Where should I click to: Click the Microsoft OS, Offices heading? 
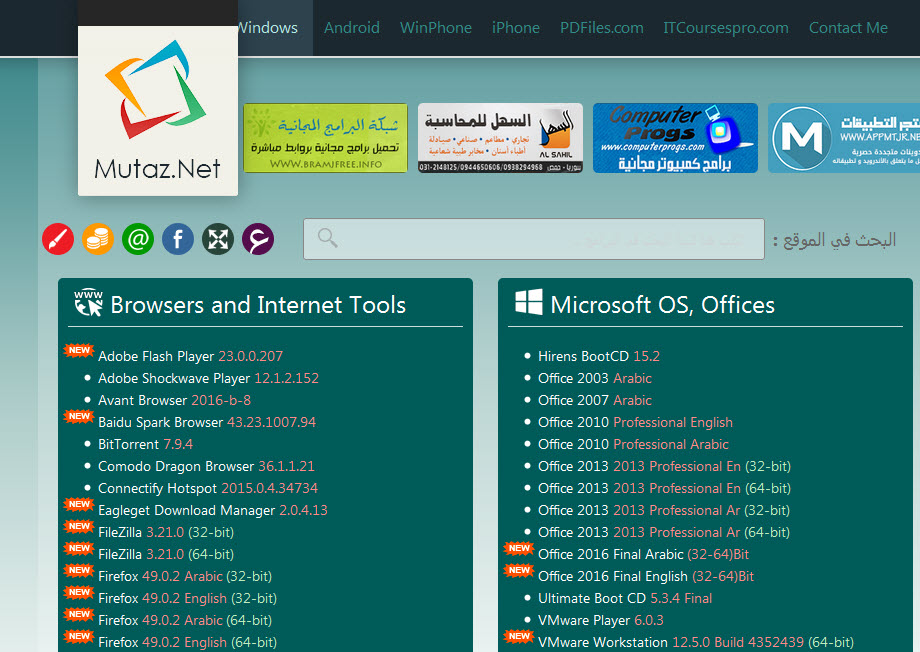point(662,305)
